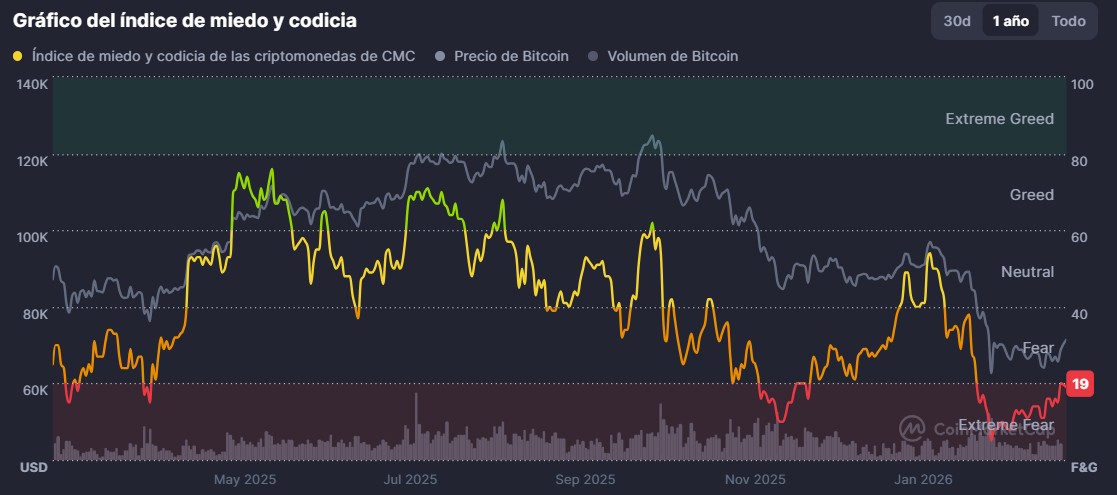The image size is (1117, 495).
Task: Show the "Todo" full history range
Action: (1068, 21)
